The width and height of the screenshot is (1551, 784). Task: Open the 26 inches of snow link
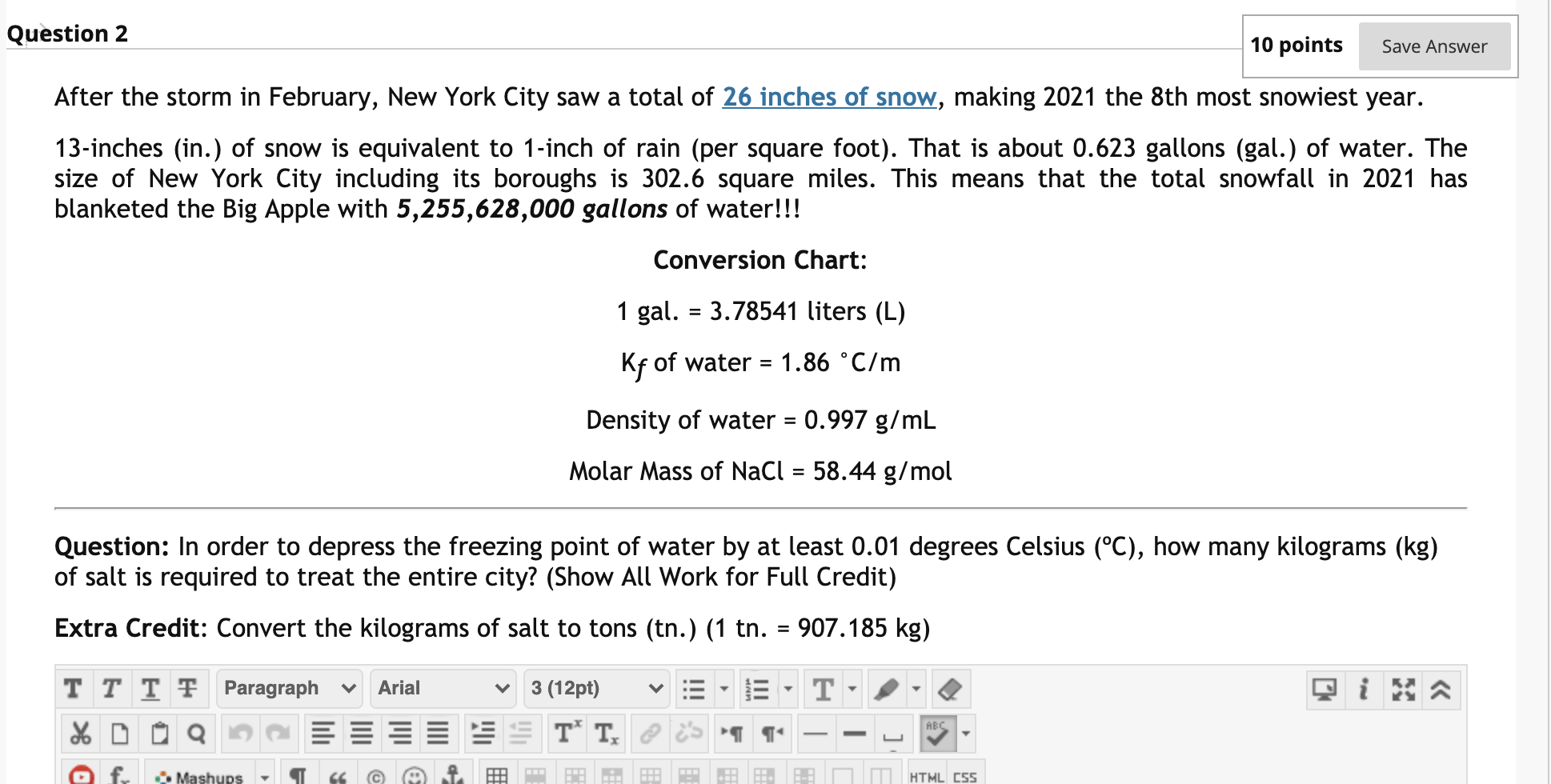pos(829,97)
